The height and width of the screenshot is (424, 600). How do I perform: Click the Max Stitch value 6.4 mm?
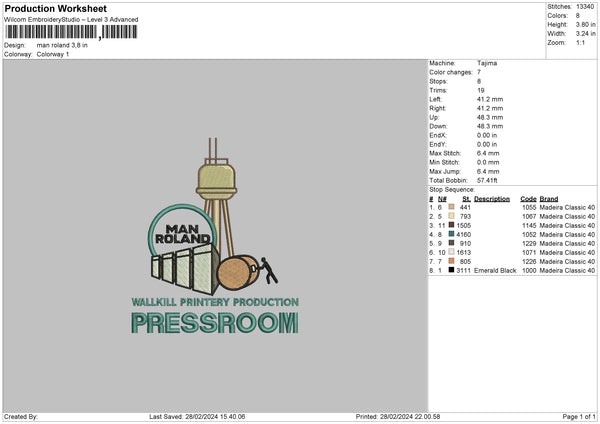click(488, 153)
